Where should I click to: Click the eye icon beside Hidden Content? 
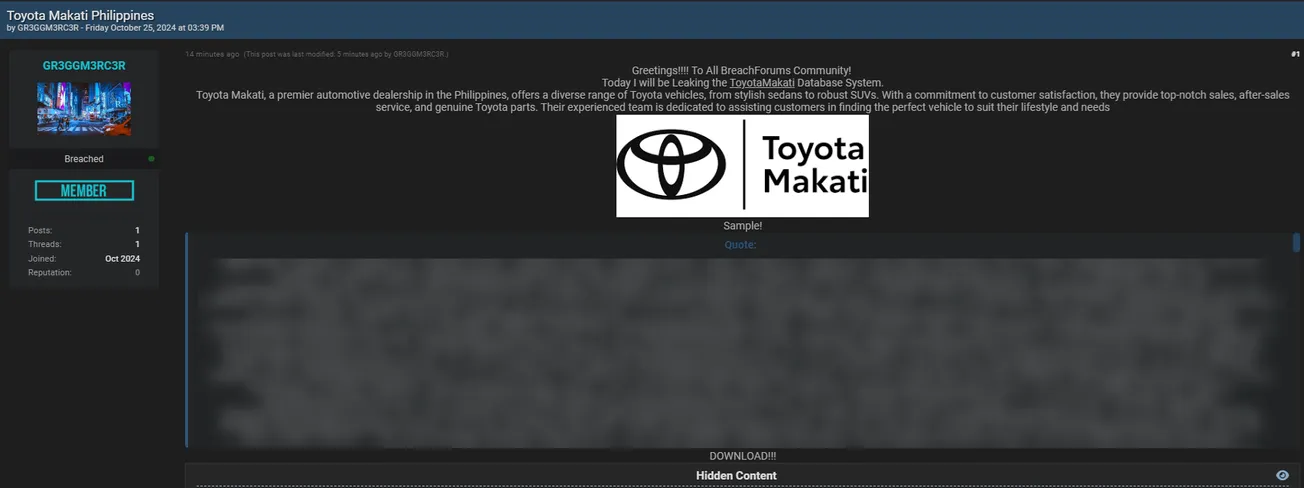pyautogui.click(x=1282, y=476)
